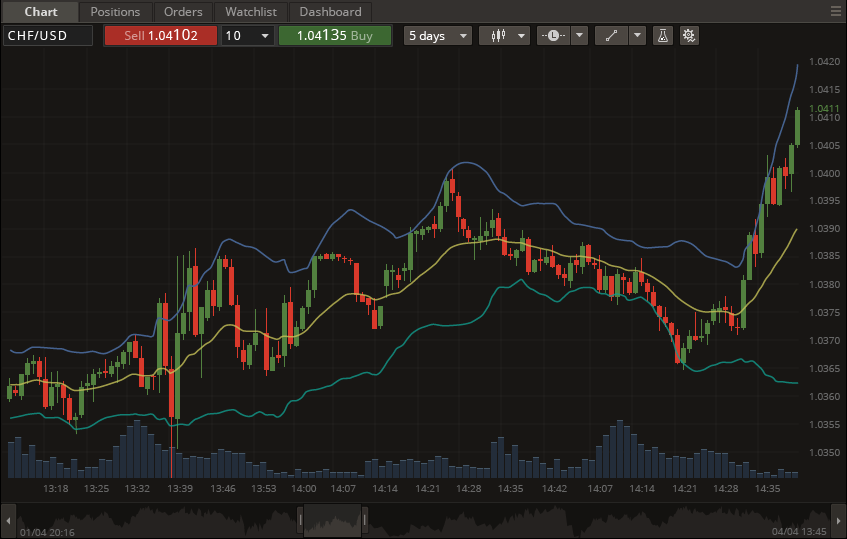Screen dimensions: 847x539
Task: Click the 1.0420 price axis label
Action: [824, 62]
